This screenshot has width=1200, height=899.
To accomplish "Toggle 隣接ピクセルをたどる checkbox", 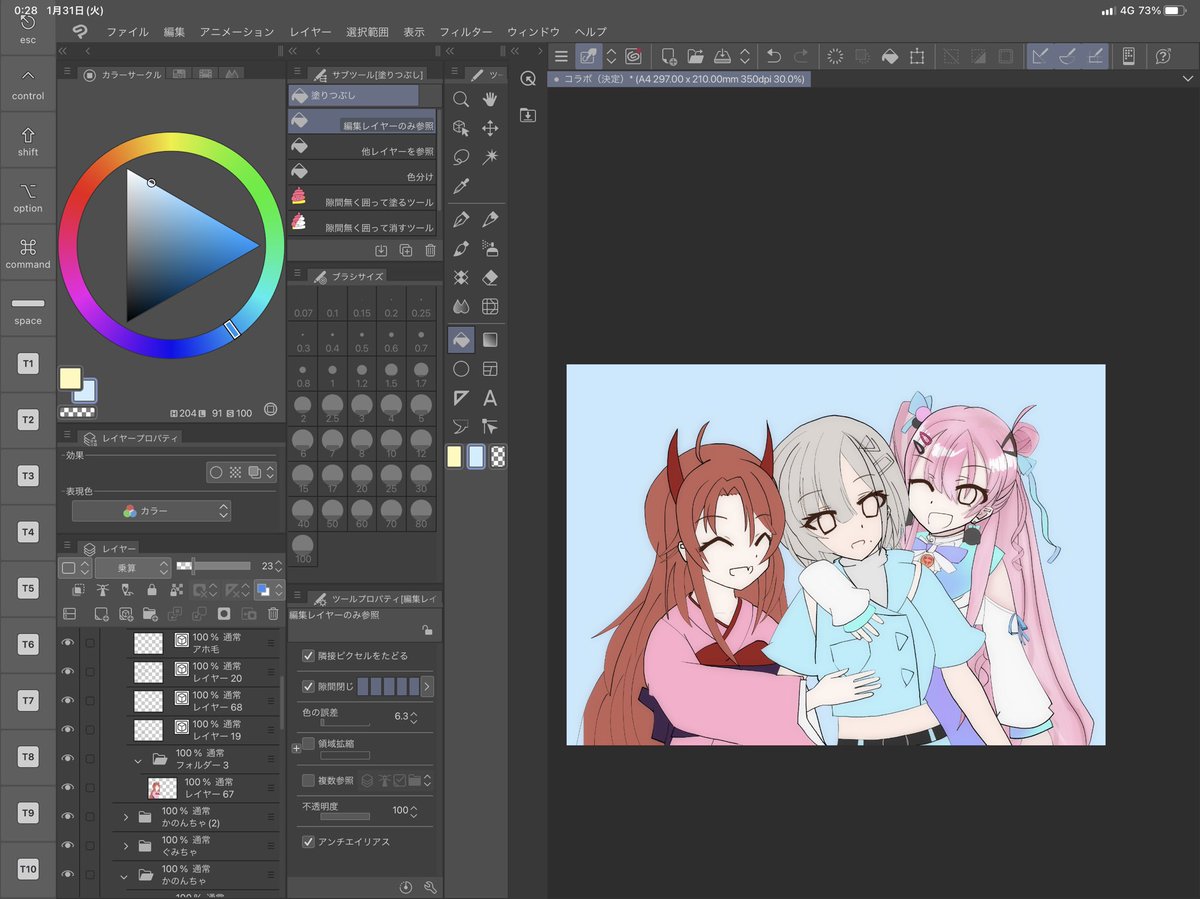I will pyautogui.click(x=308, y=656).
